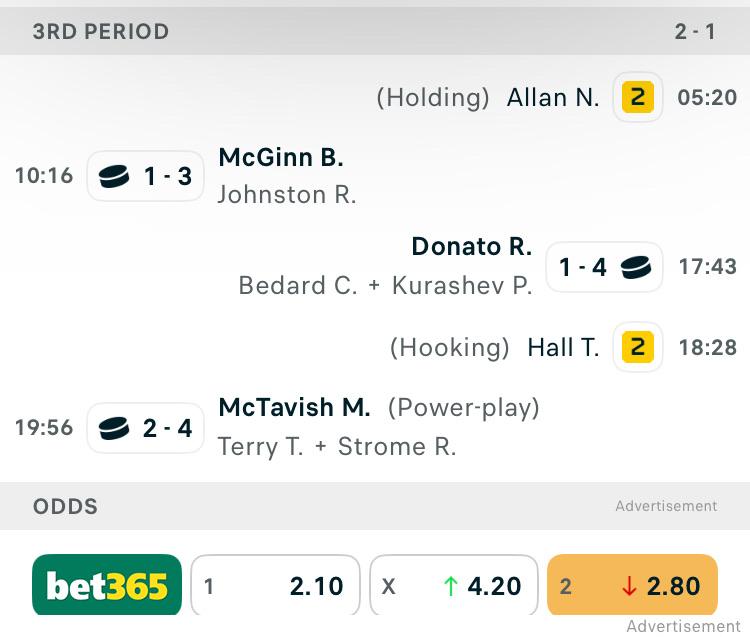The width and height of the screenshot is (750, 637).
Task: Open assist player Strome R.
Action: (x=397, y=447)
